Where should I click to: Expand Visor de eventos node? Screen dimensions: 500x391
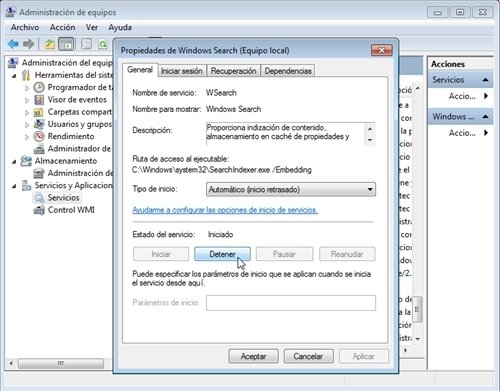(x=27, y=100)
